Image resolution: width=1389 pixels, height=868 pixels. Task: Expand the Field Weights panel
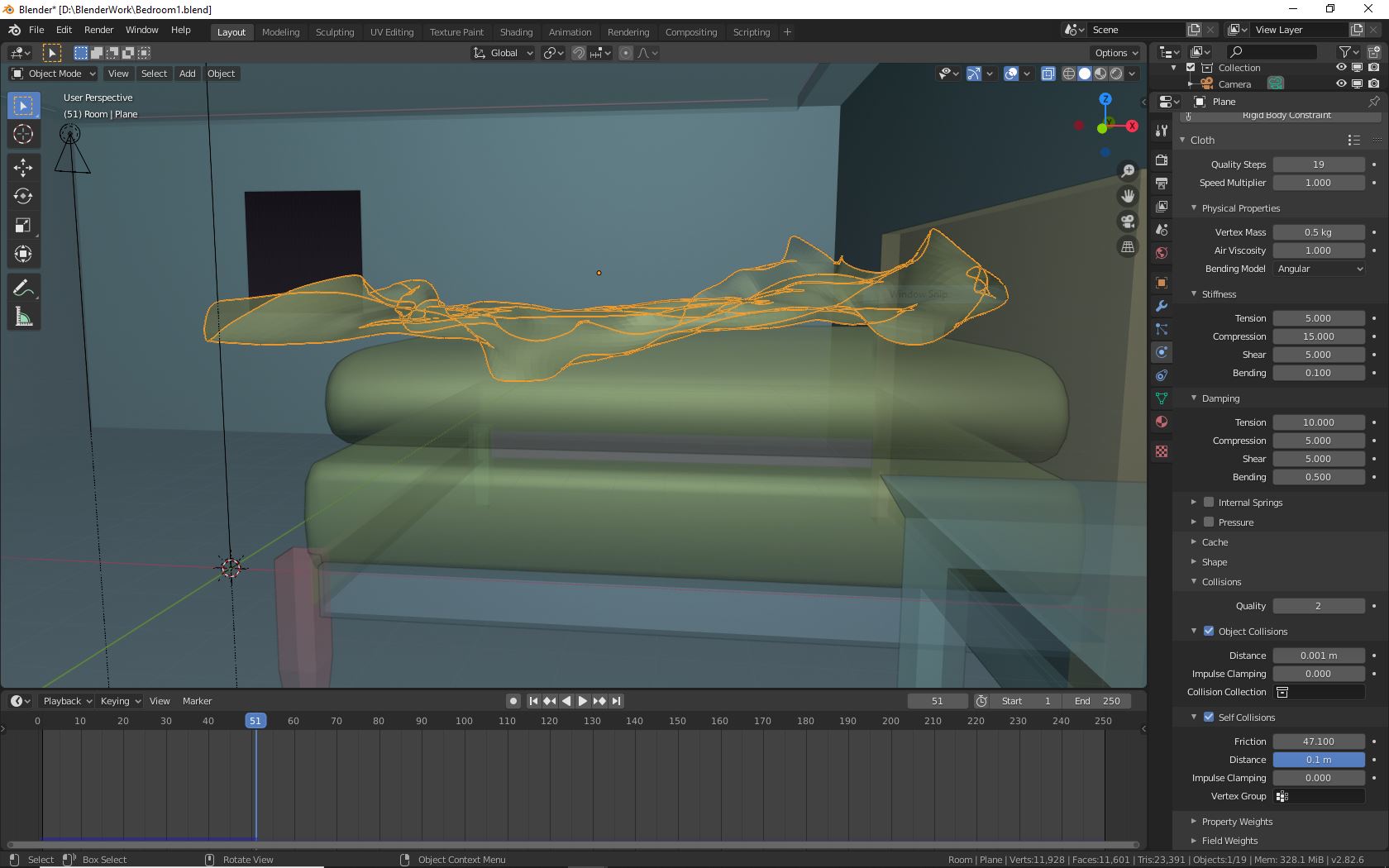tap(1229, 841)
